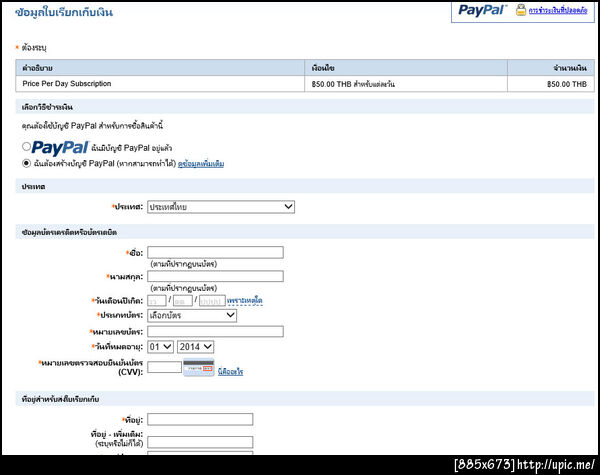Open the 'more information' link after the second radio option
Viewport: 600px width, 475px height.
(x=201, y=164)
